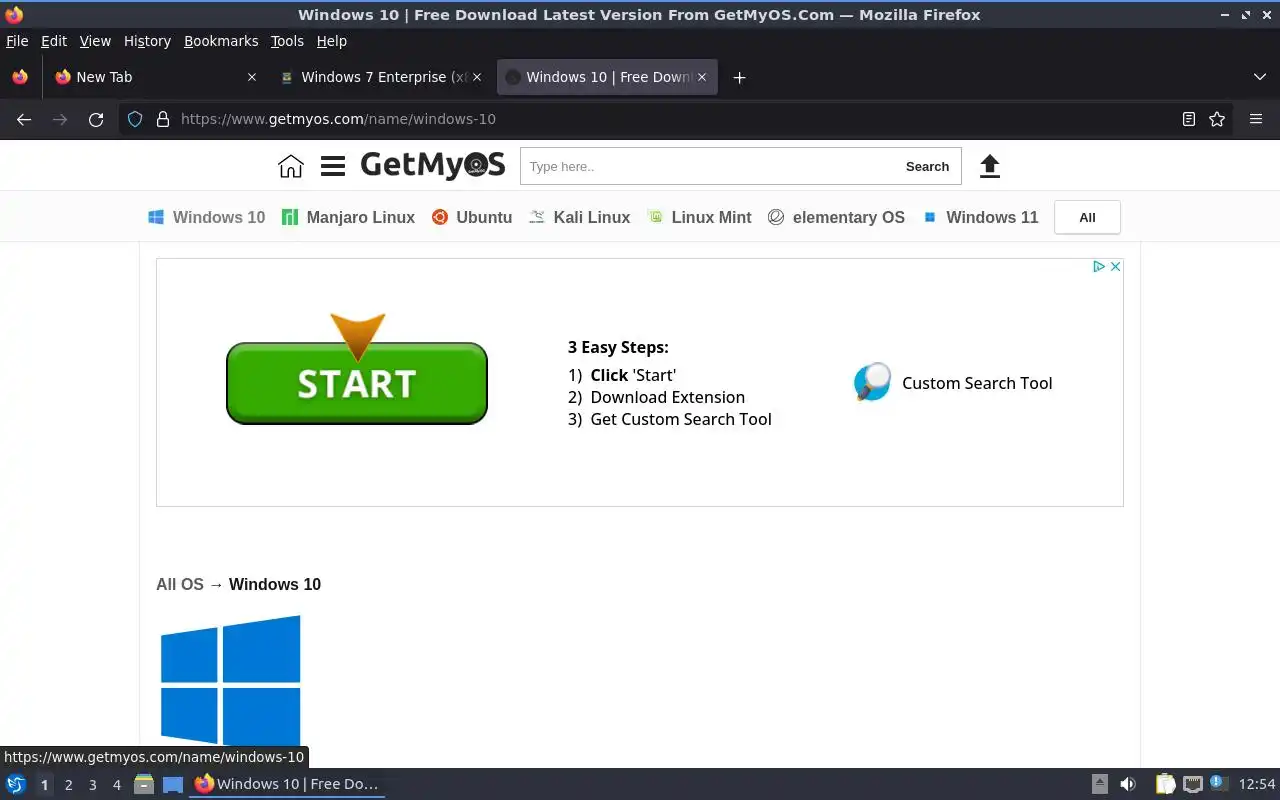Open the file manager icon in taskbar
Viewport: 1280px width, 800px height.
click(x=144, y=784)
